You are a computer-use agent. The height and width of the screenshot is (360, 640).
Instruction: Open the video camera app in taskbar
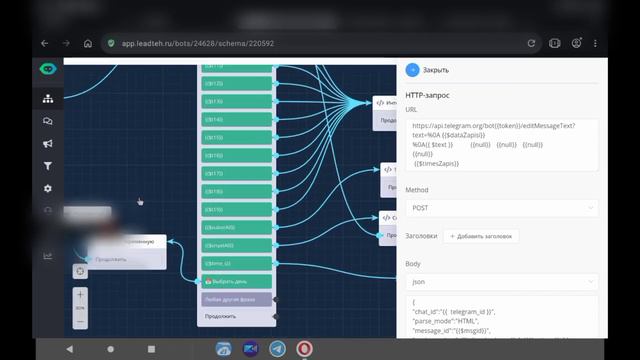pos(251,349)
